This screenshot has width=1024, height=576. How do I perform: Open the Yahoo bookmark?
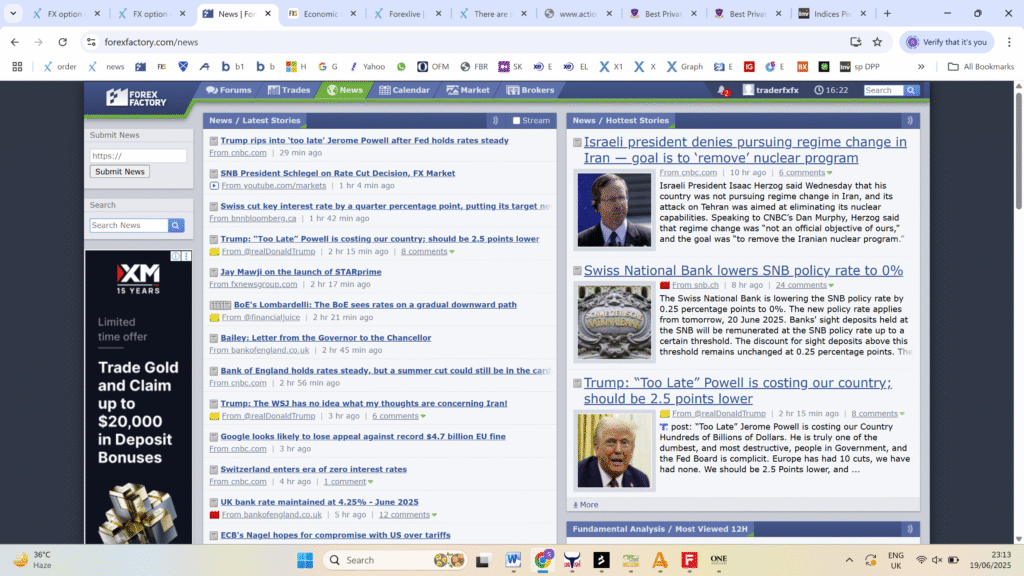(x=368, y=67)
